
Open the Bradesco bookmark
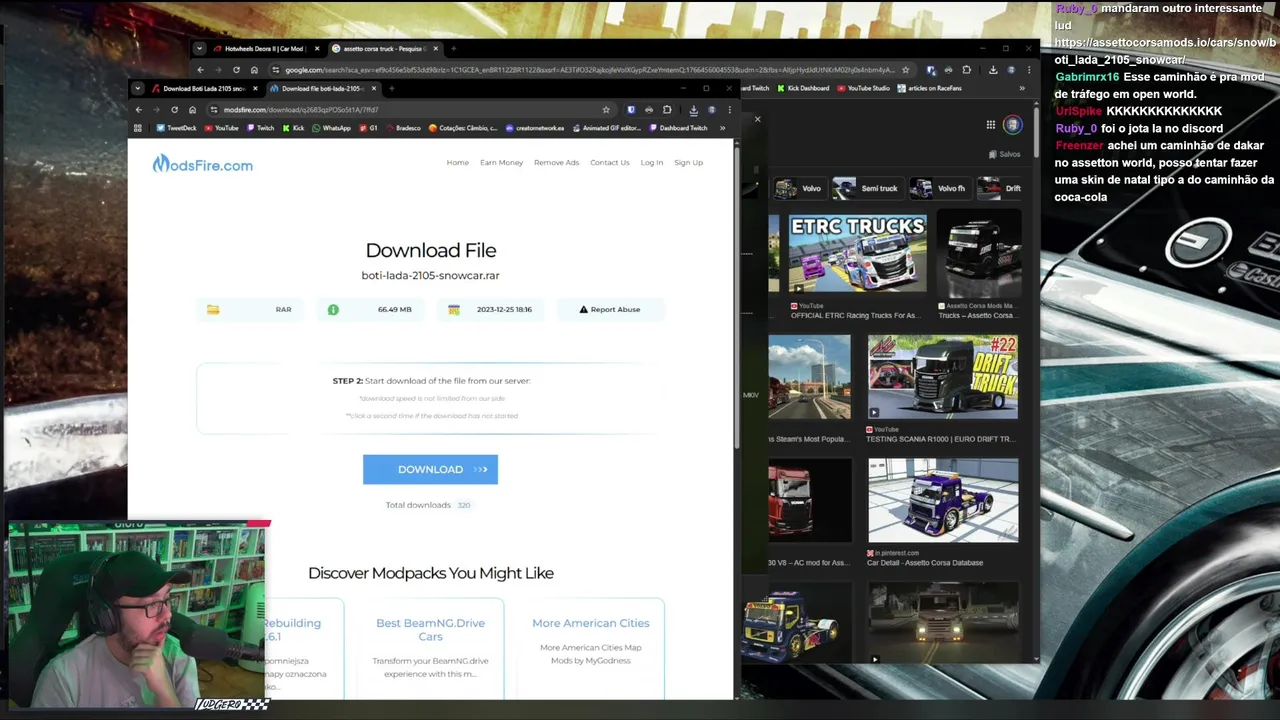point(403,128)
